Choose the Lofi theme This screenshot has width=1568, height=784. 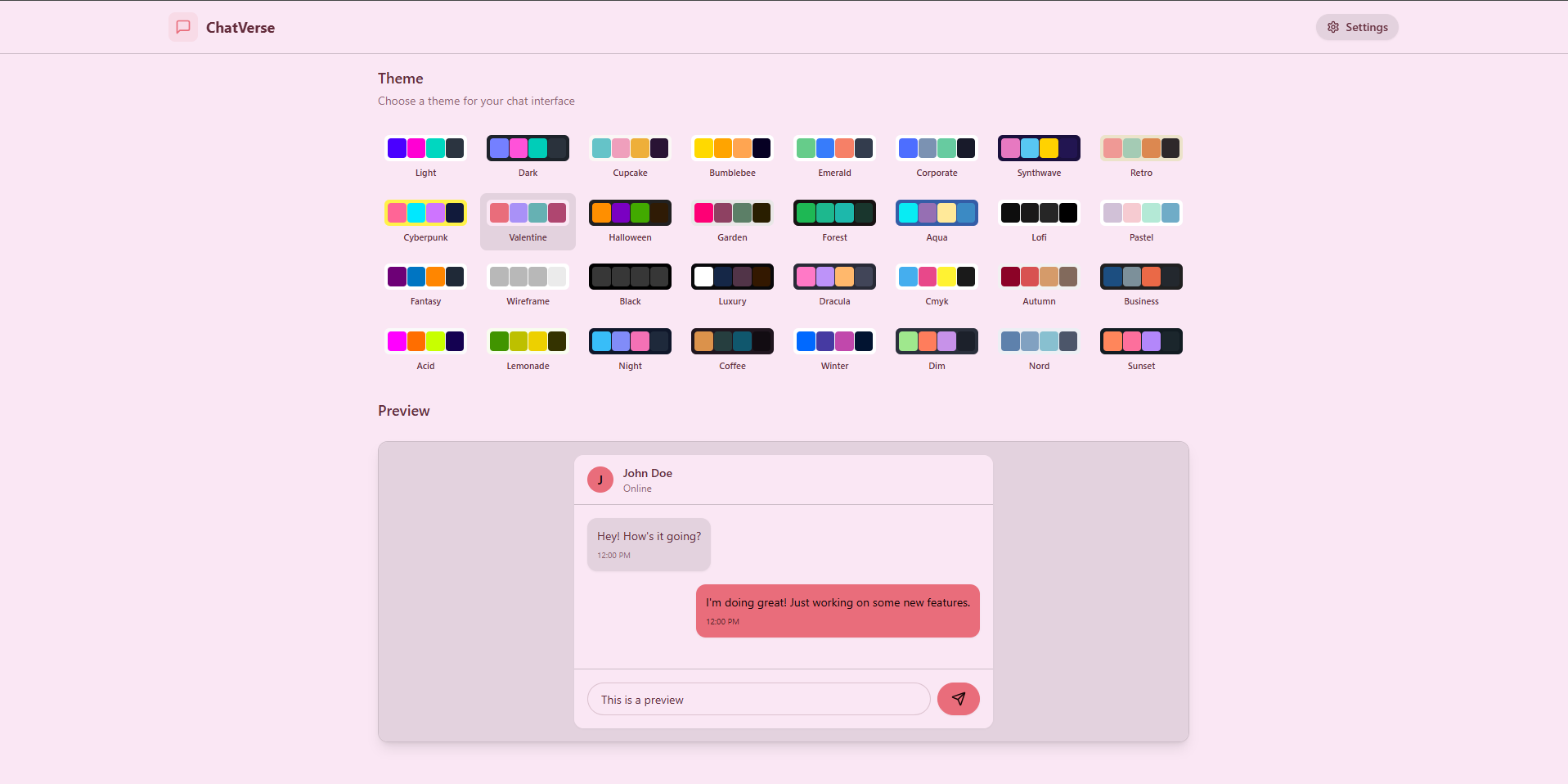[x=1039, y=222]
